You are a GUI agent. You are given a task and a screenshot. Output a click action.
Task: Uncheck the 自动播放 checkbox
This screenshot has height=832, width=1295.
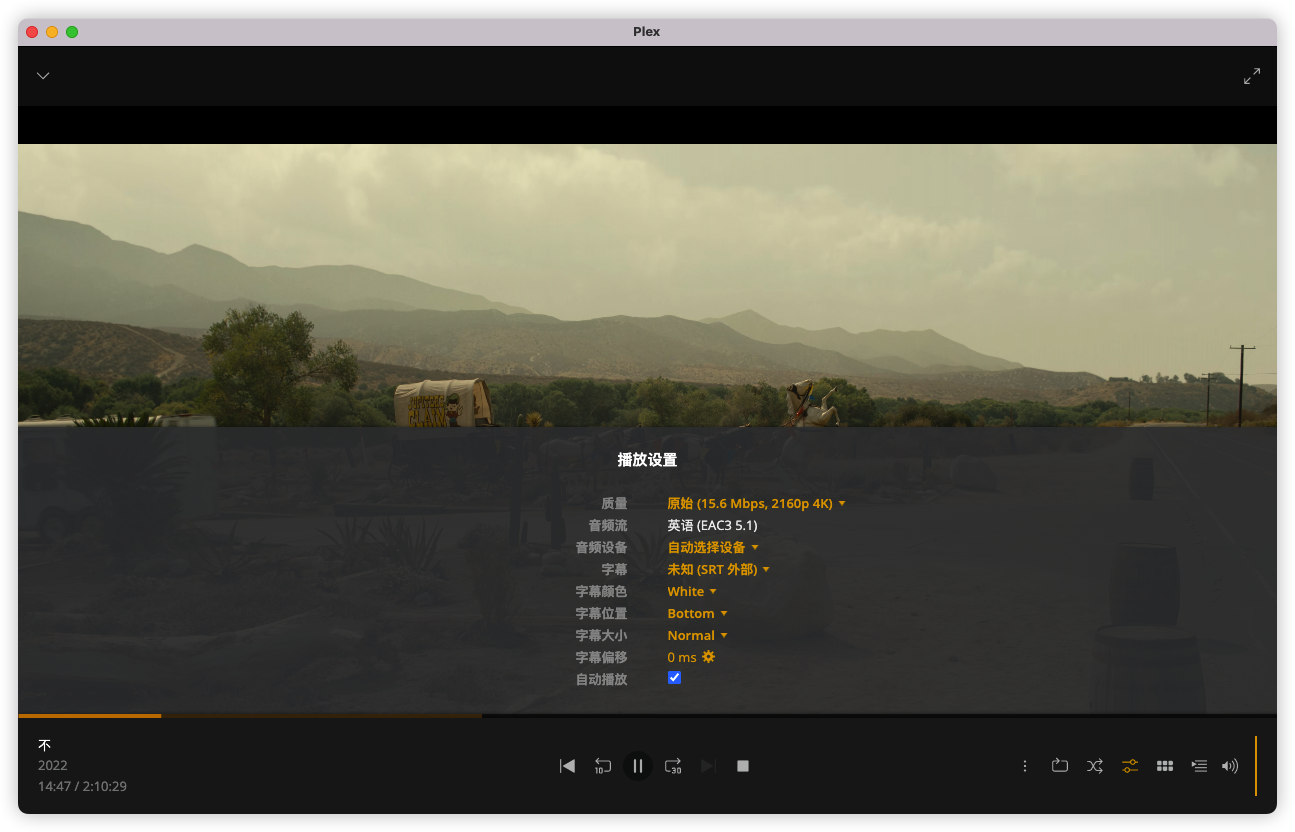674,678
